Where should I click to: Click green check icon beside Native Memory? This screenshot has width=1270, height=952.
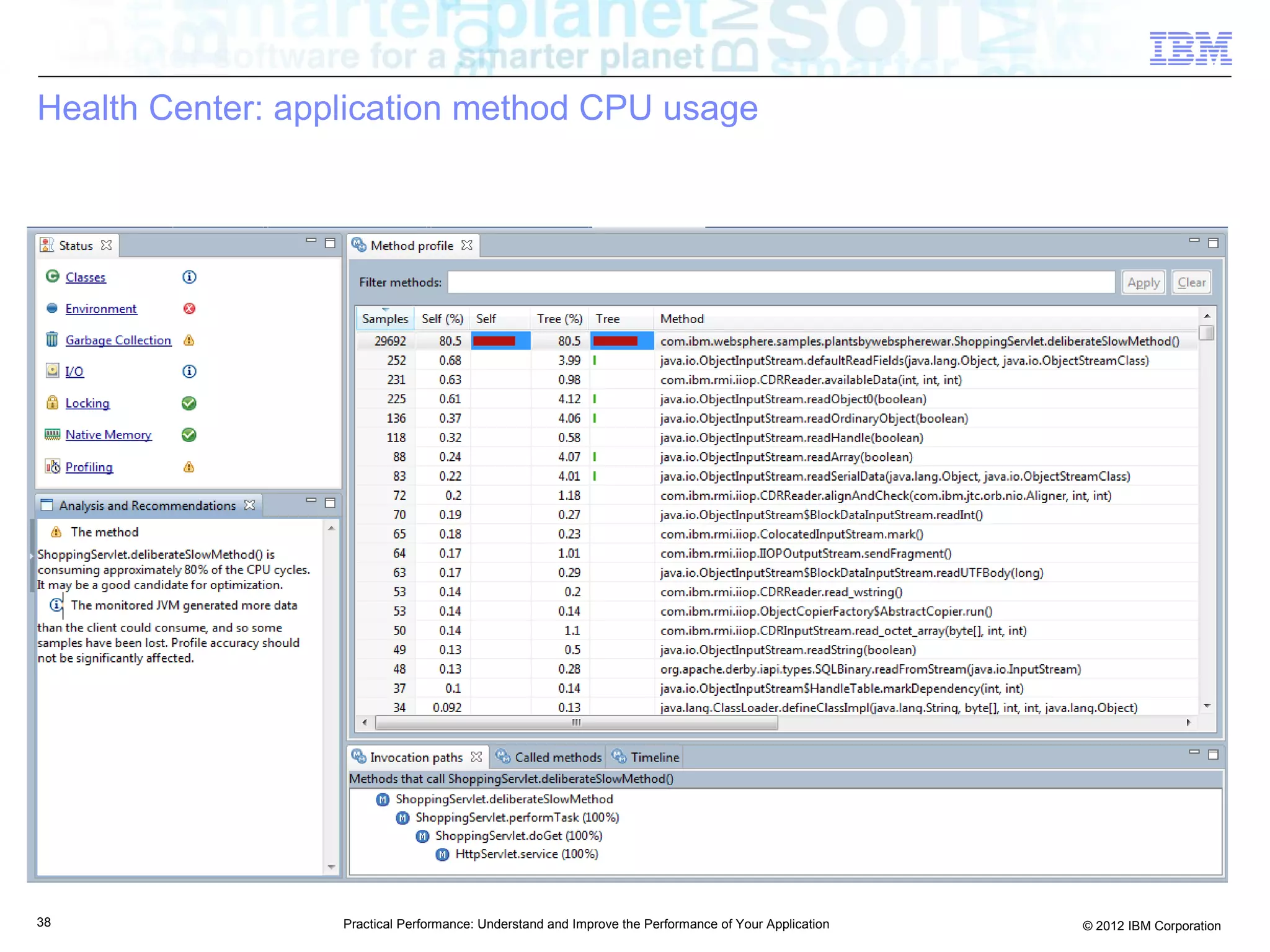pyautogui.click(x=189, y=435)
